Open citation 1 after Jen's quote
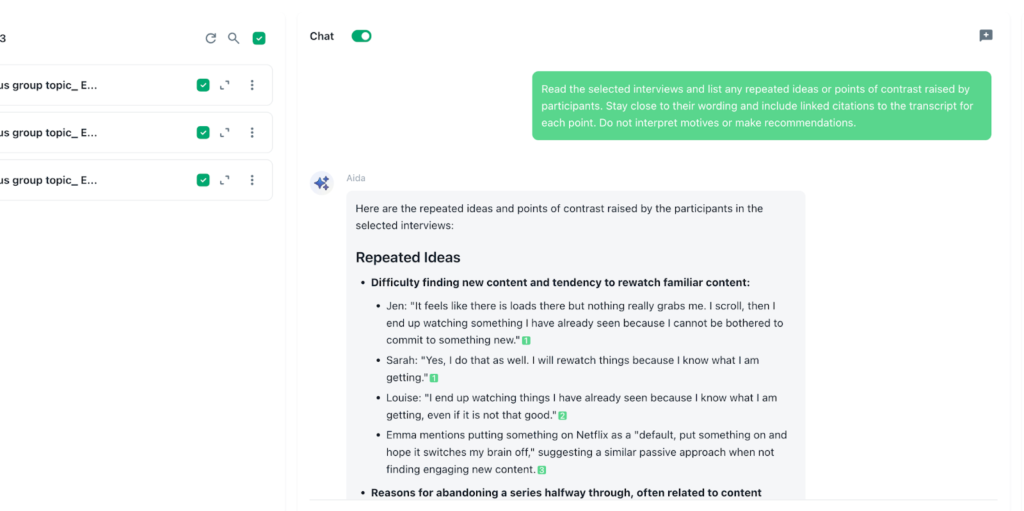This screenshot has height=511, width=1024. point(526,341)
